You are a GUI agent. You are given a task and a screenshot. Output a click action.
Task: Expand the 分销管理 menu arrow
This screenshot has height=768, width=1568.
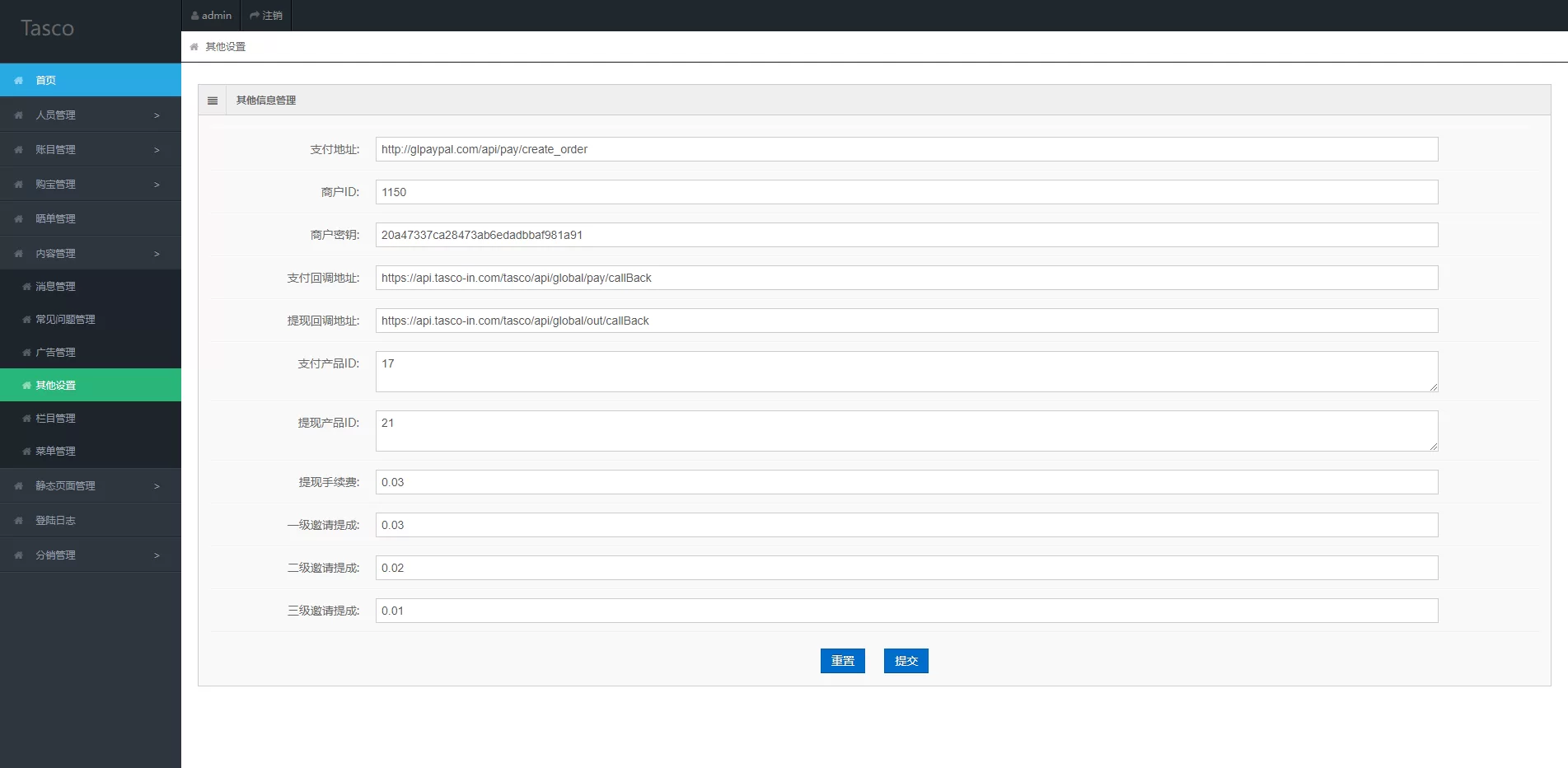pyautogui.click(x=157, y=555)
